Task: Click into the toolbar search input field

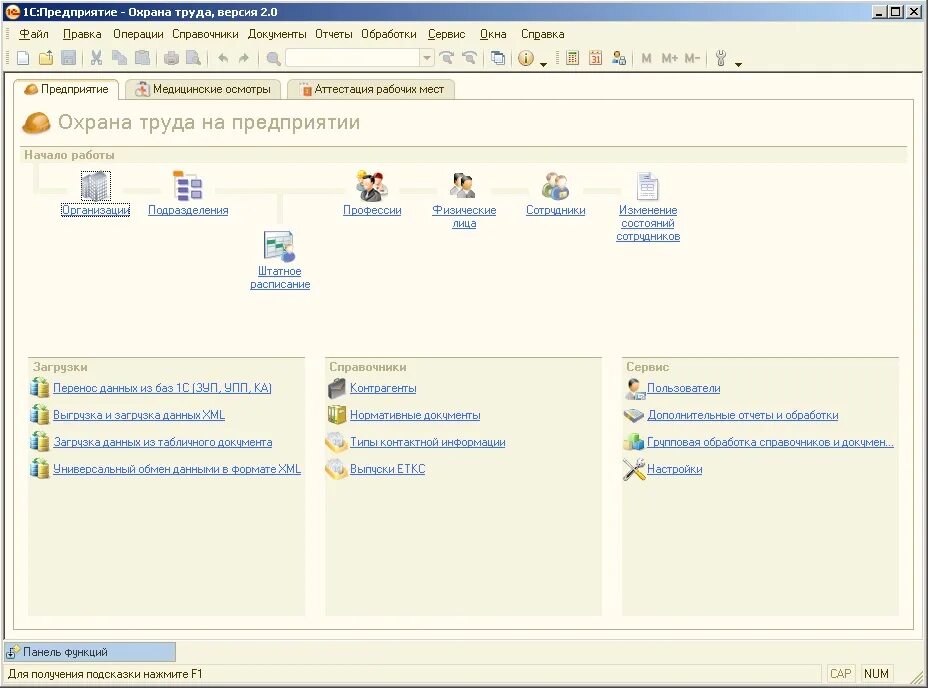Action: pos(353,58)
